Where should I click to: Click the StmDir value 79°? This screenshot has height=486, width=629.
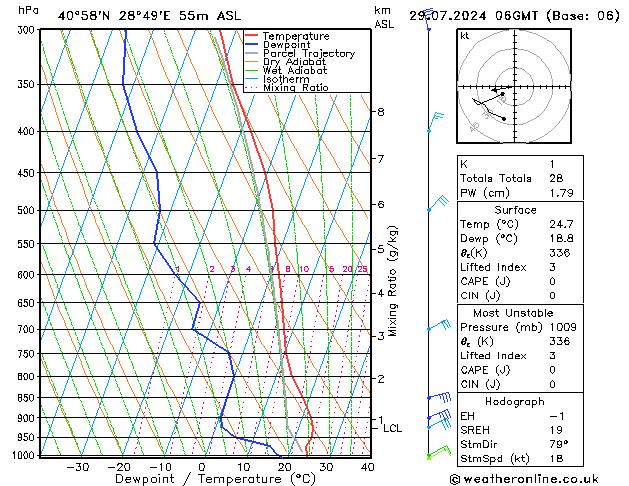coord(559,444)
